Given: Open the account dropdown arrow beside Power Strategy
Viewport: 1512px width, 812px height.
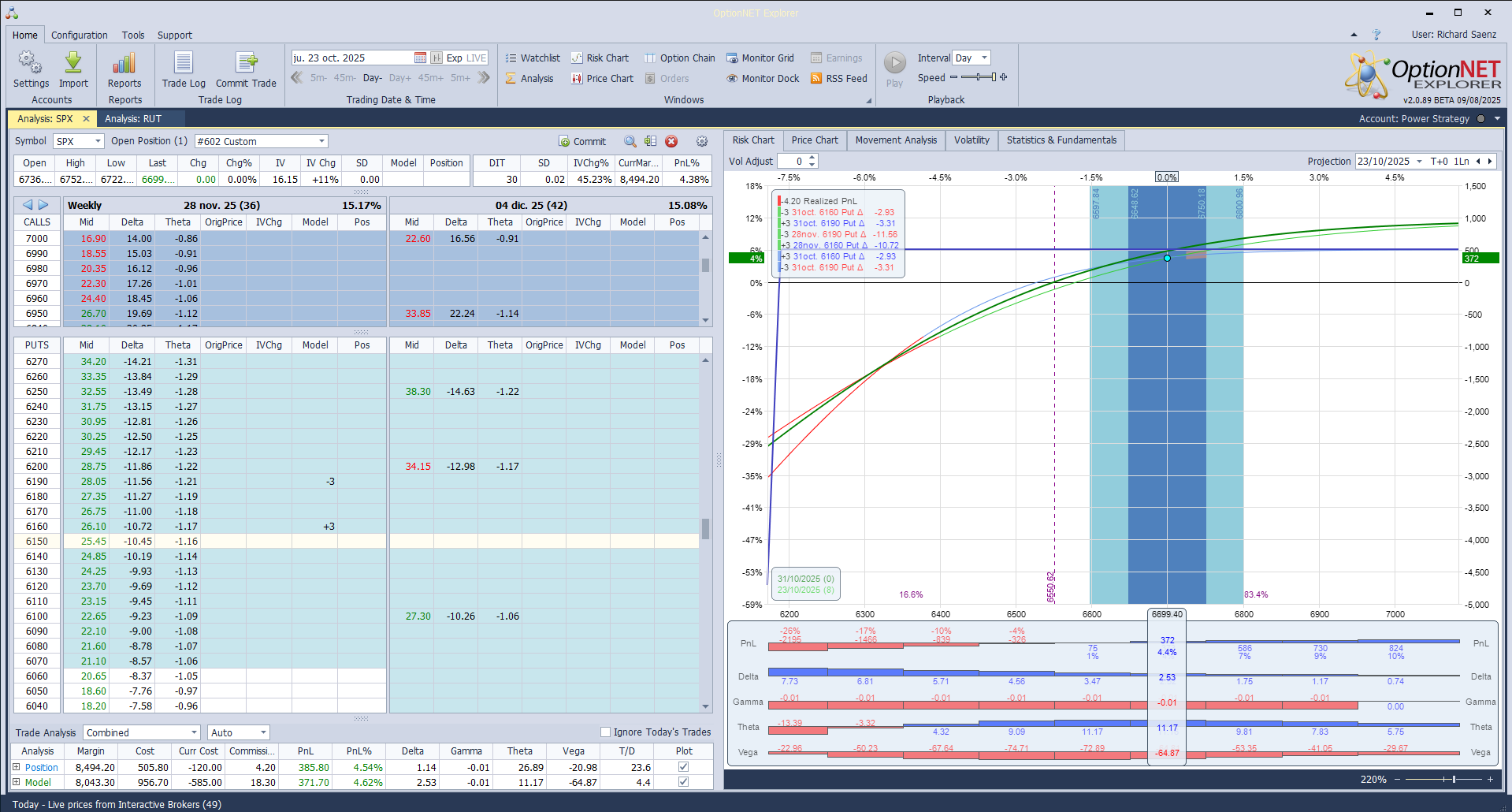Looking at the screenshot, I should pyautogui.click(x=1497, y=119).
